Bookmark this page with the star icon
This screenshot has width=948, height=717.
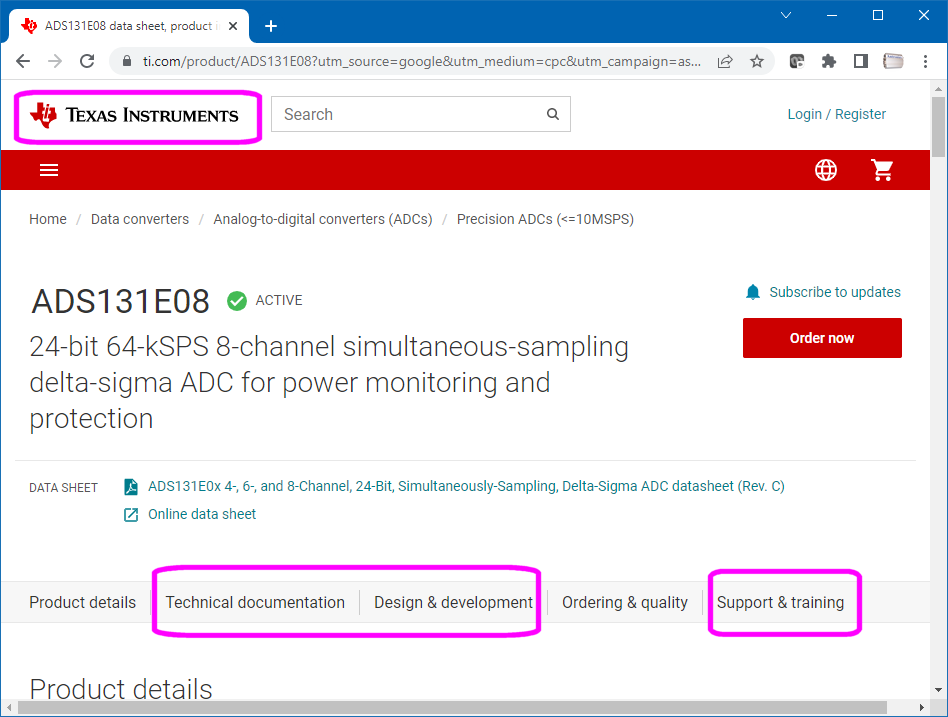tap(757, 61)
